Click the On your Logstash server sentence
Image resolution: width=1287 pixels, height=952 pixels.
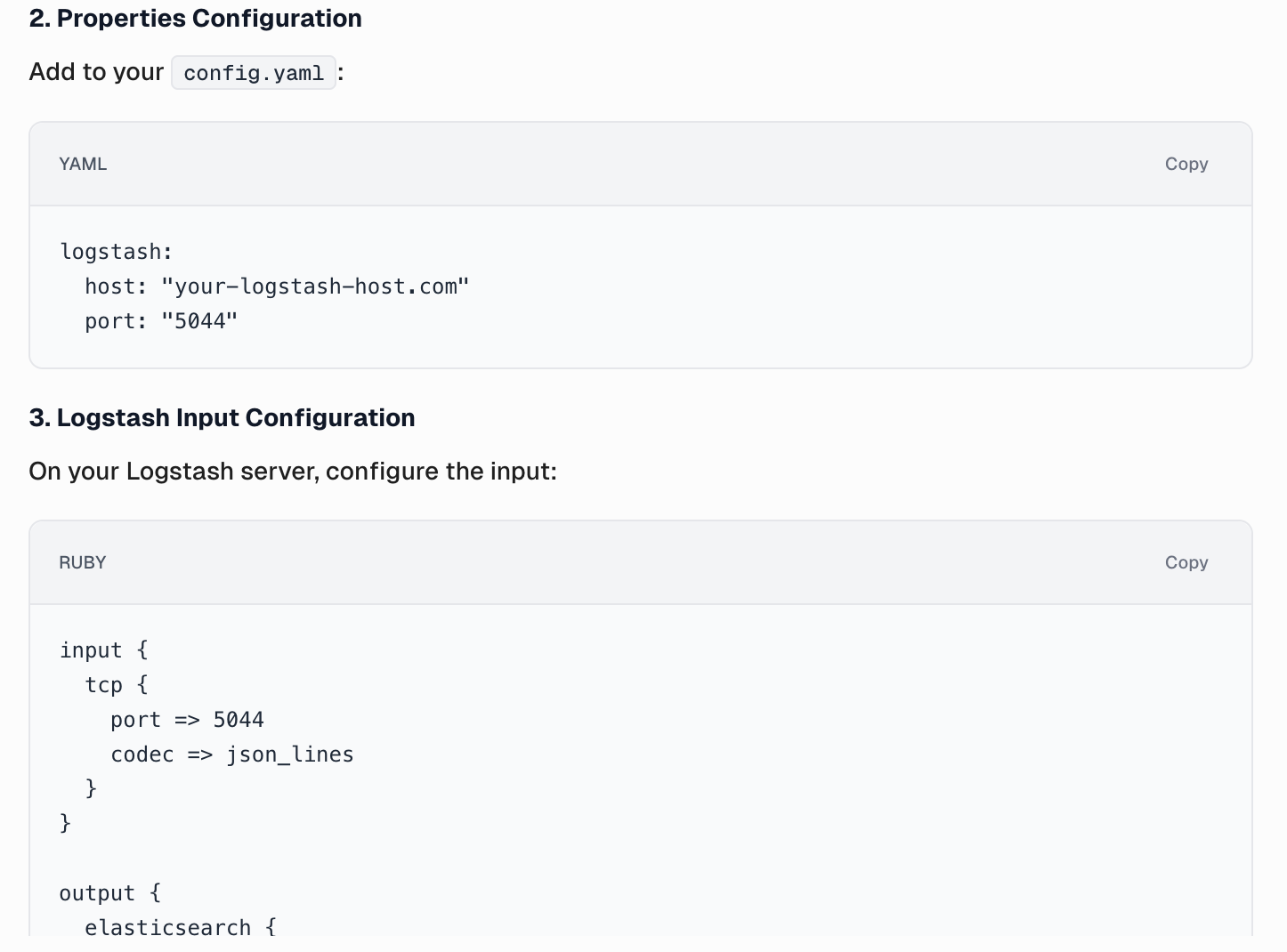click(292, 471)
